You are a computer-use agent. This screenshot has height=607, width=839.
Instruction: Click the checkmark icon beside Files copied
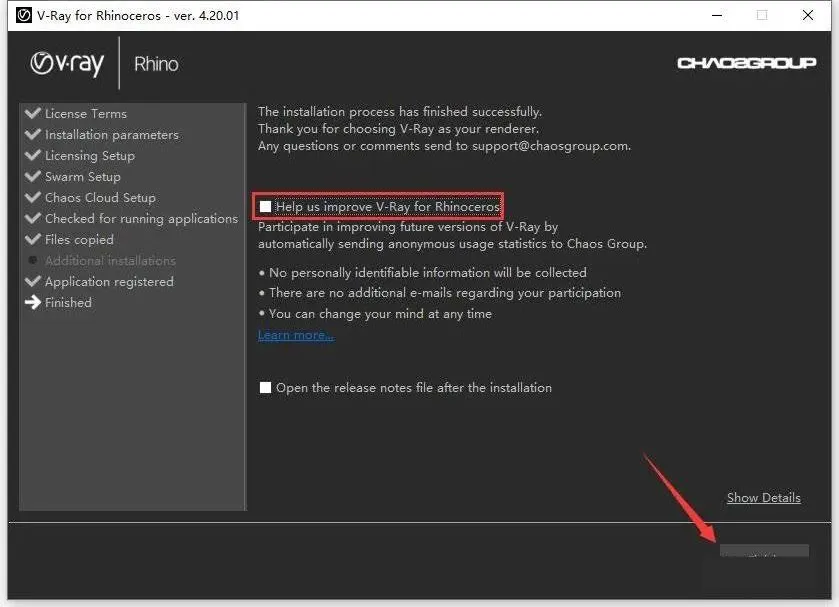tap(33, 239)
